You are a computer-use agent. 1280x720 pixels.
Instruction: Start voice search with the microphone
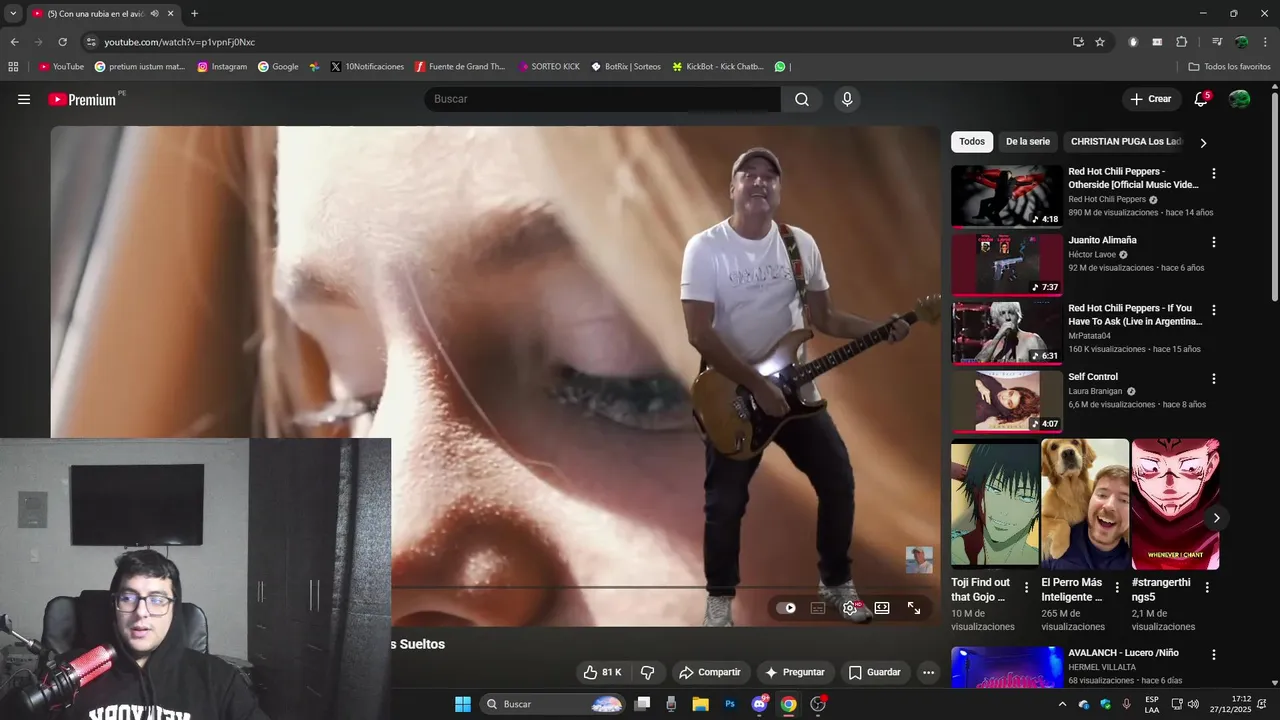pos(847,99)
